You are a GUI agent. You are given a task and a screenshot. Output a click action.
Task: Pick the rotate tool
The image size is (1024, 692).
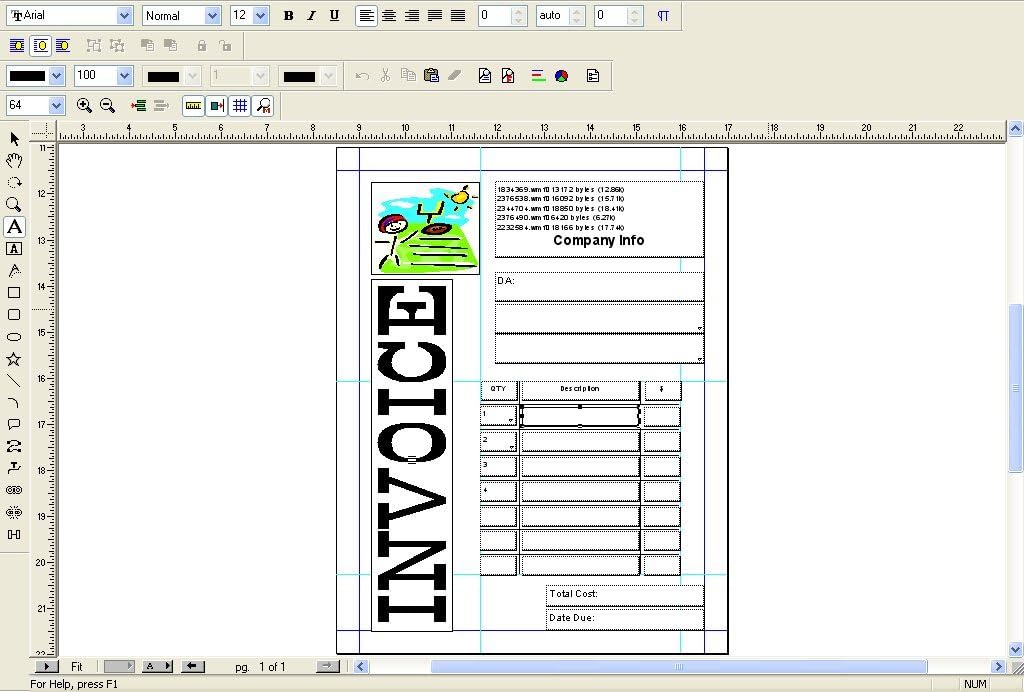pos(14,183)
